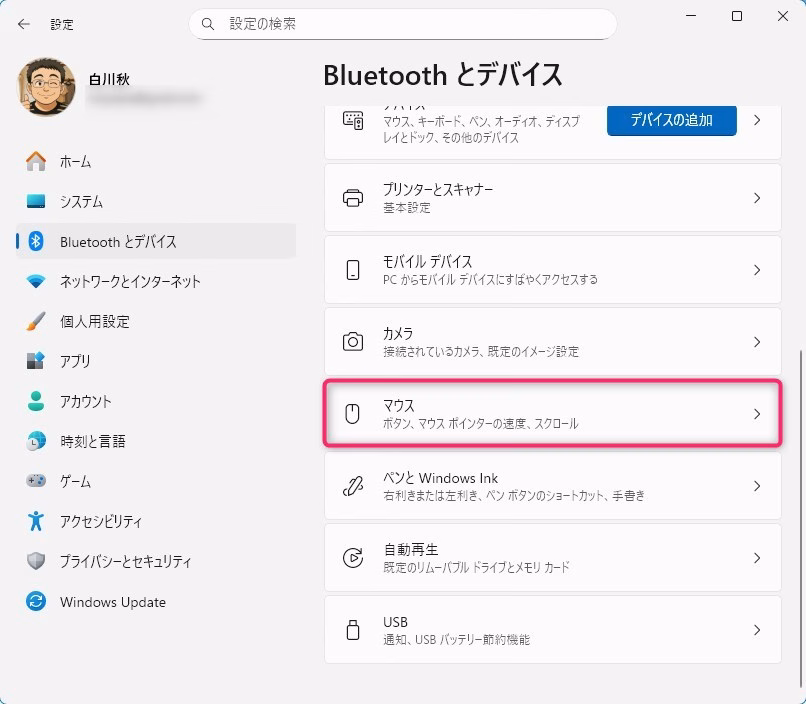Open the chevron next to デバイスの追加

tap(757, 120)
